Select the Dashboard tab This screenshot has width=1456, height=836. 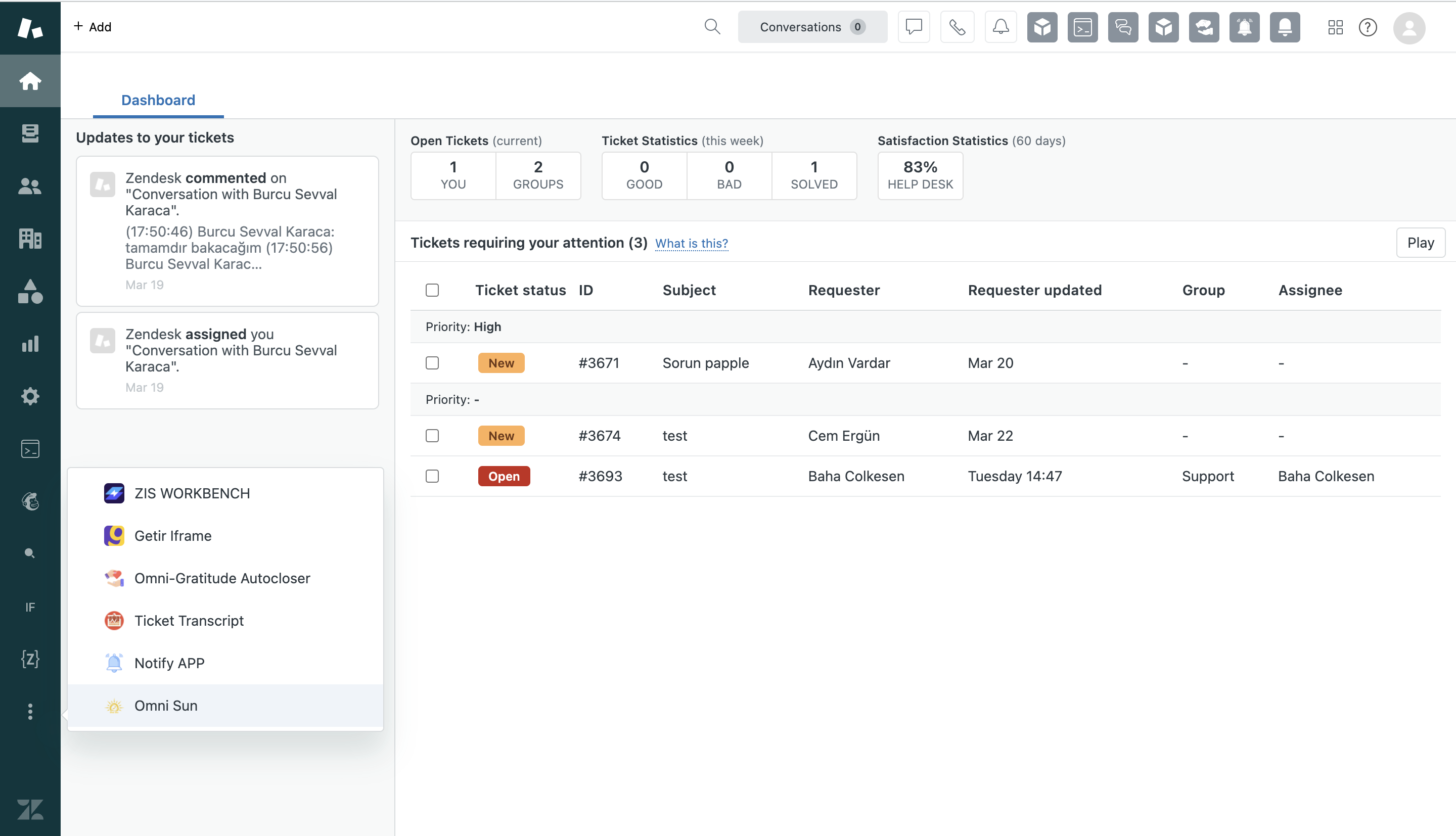pos(158,101)
